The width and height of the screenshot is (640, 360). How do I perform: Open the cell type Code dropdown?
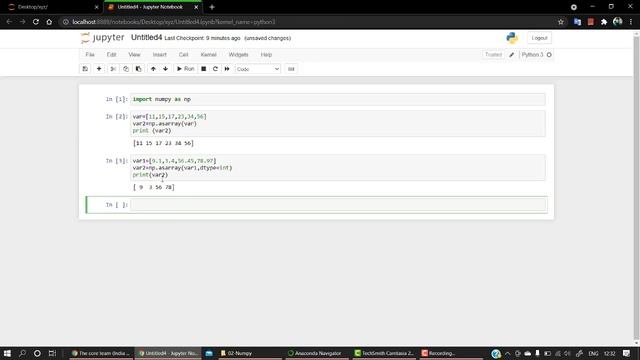tap(258, 69)
